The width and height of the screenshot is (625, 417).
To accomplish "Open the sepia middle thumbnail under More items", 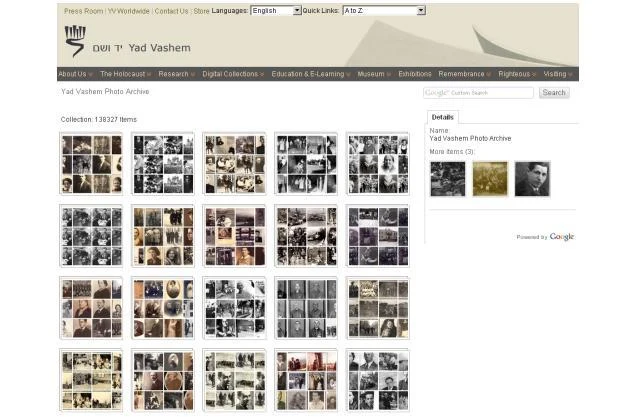I will (490, 179).
